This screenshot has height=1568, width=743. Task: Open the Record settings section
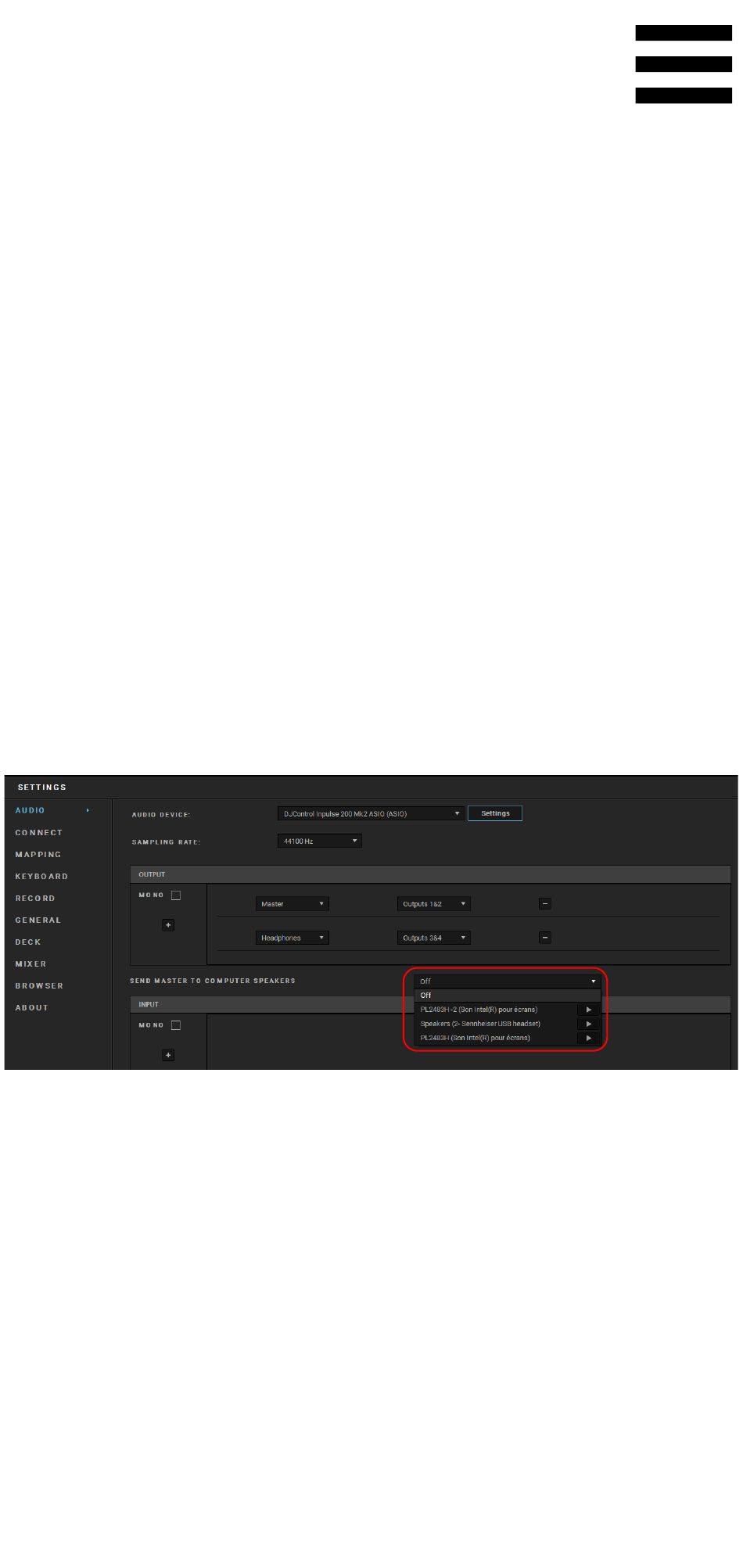point(35,899)
